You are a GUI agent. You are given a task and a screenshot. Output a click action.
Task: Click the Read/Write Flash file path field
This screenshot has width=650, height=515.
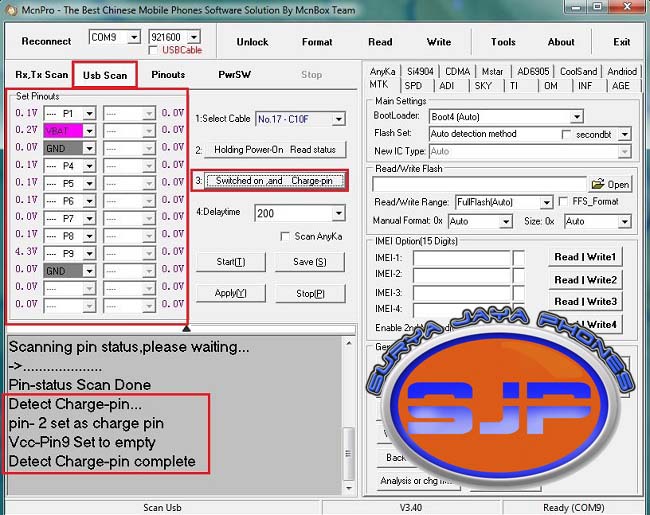(x=479, y=185)
